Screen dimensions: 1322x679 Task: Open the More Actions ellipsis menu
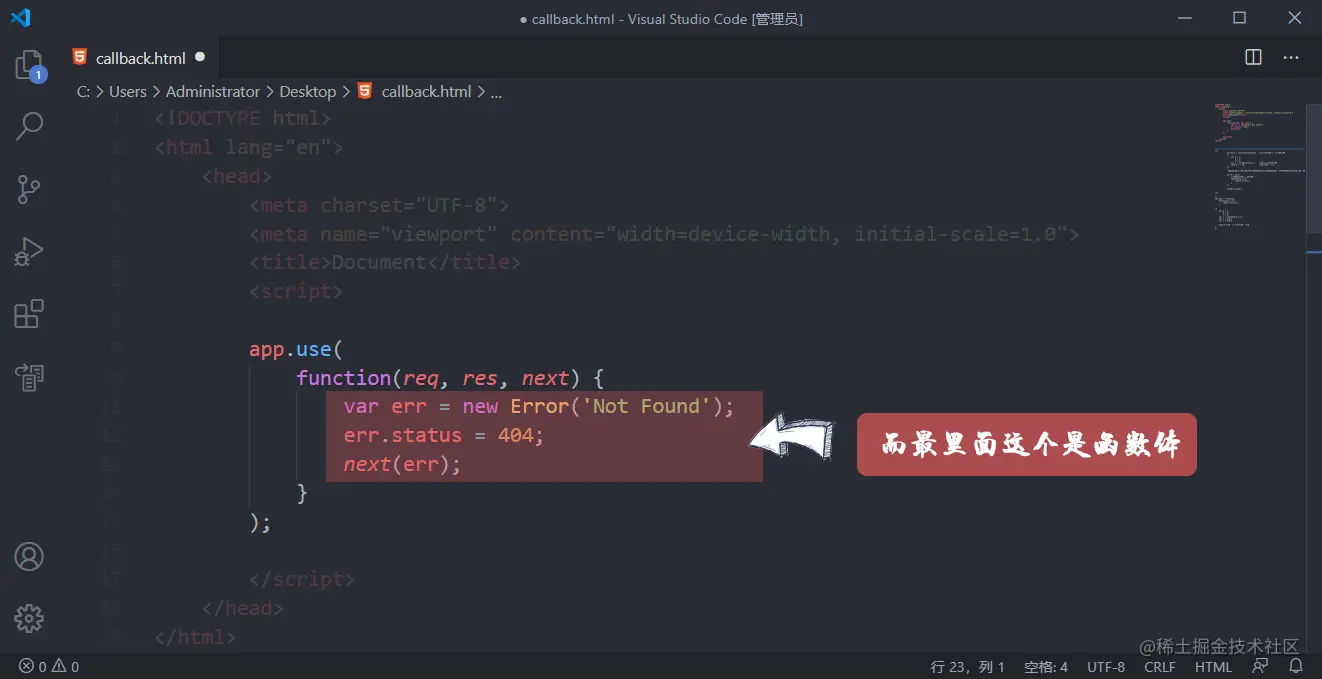[x=1291, y=57]
